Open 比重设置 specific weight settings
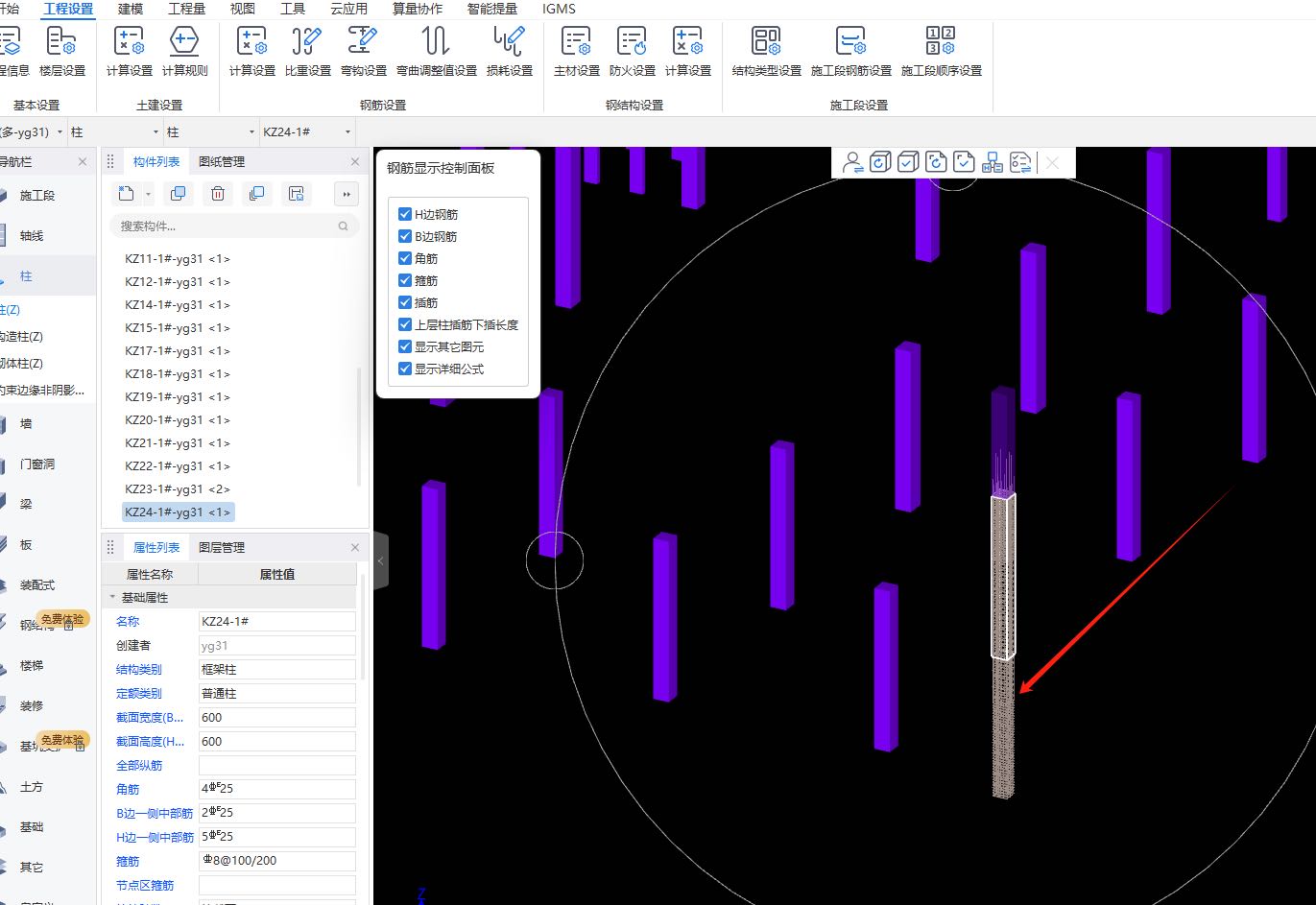 click(307, 52)
